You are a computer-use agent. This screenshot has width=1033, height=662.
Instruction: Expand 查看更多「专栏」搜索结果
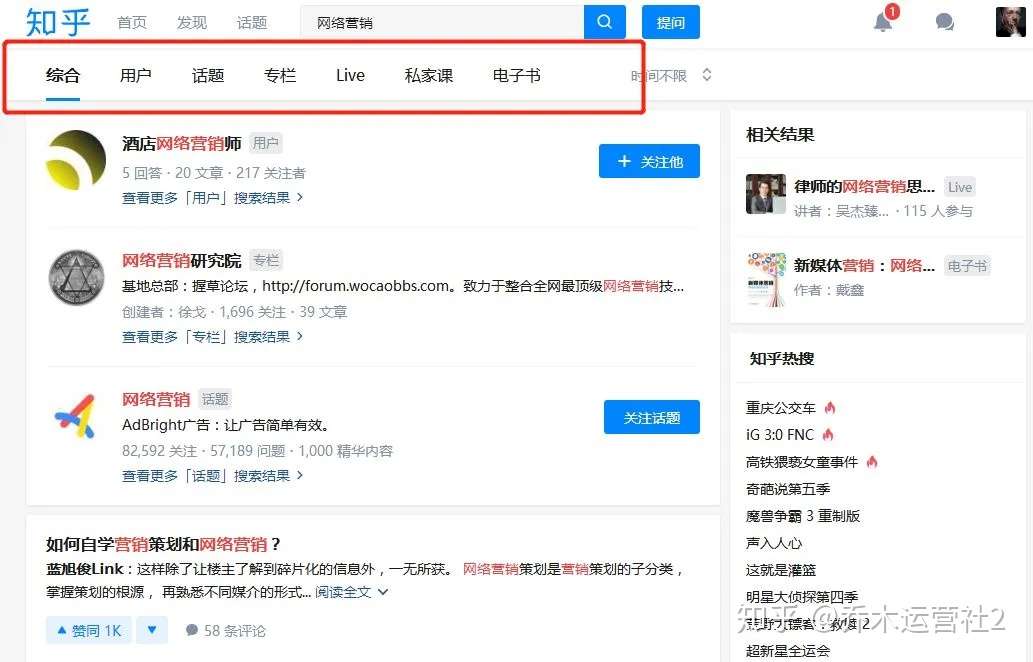click(212, 337)
